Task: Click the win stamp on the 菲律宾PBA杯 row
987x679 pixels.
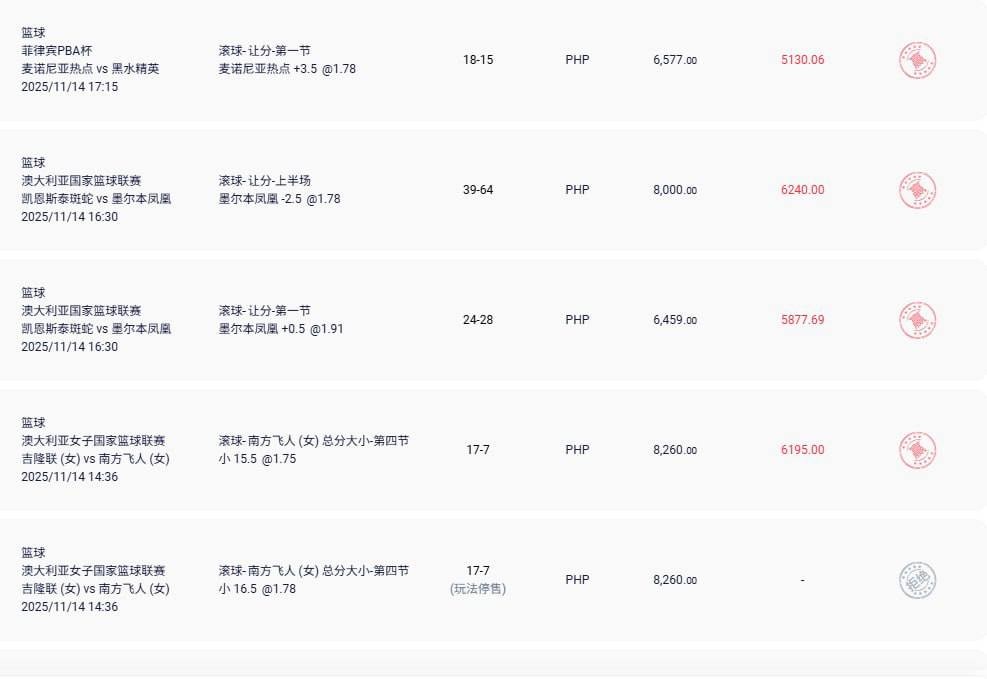Action: [917, 60]
